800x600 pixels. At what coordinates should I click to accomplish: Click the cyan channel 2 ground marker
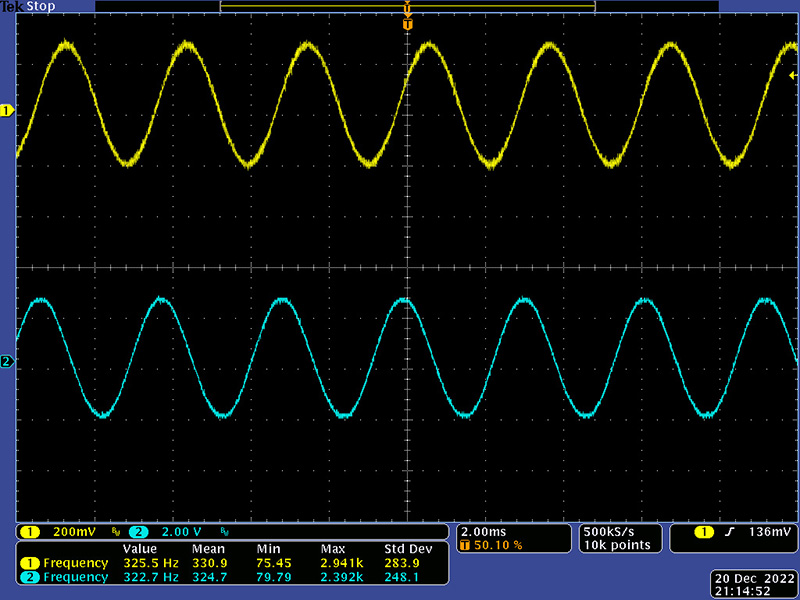7,361
